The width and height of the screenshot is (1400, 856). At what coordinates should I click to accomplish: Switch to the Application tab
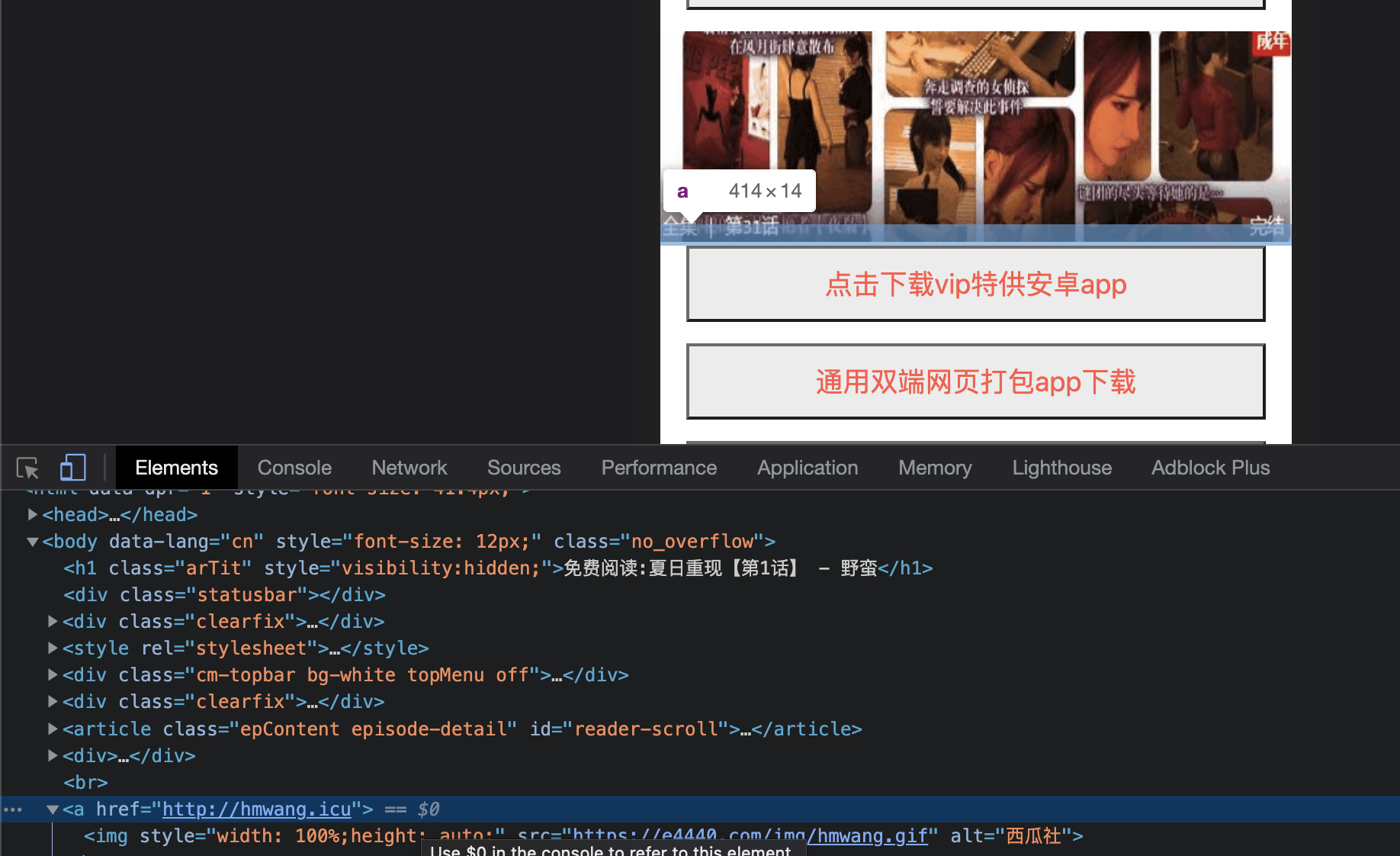click(807, 467)
